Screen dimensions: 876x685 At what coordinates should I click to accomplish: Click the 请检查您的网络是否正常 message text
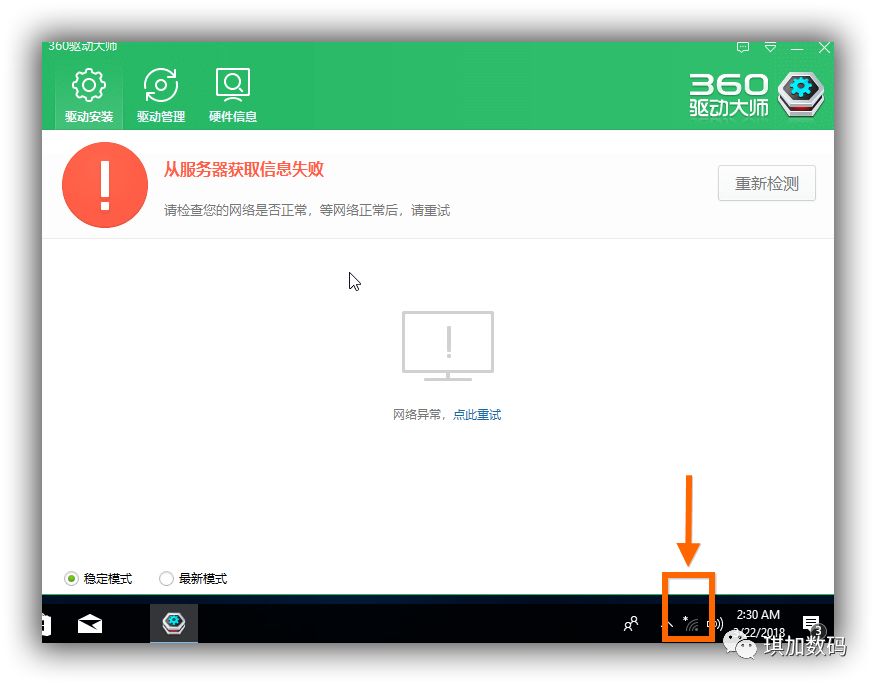click(307, 211)
